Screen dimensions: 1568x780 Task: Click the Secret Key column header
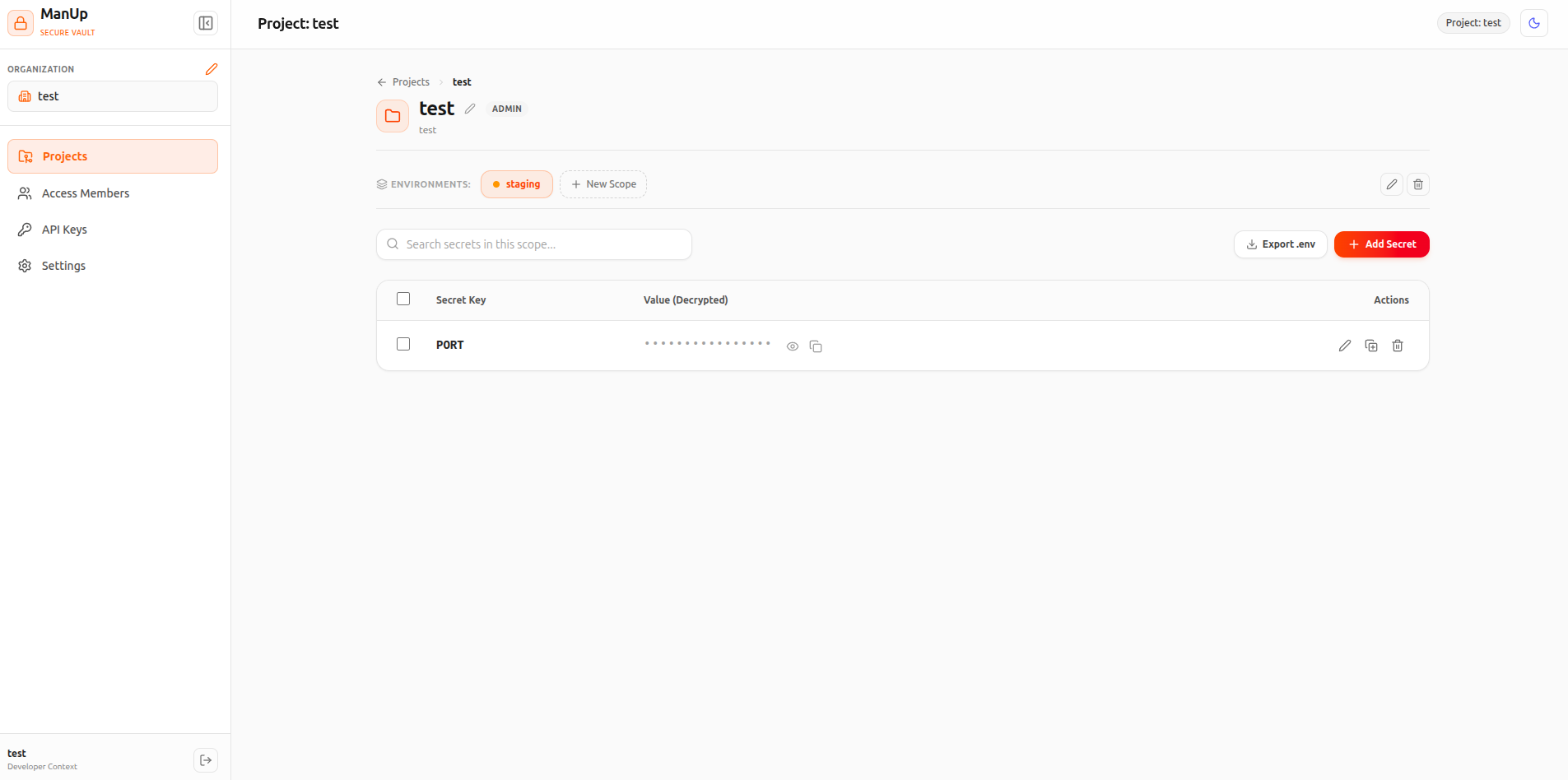pyautogui.click(x=461, y=300)
